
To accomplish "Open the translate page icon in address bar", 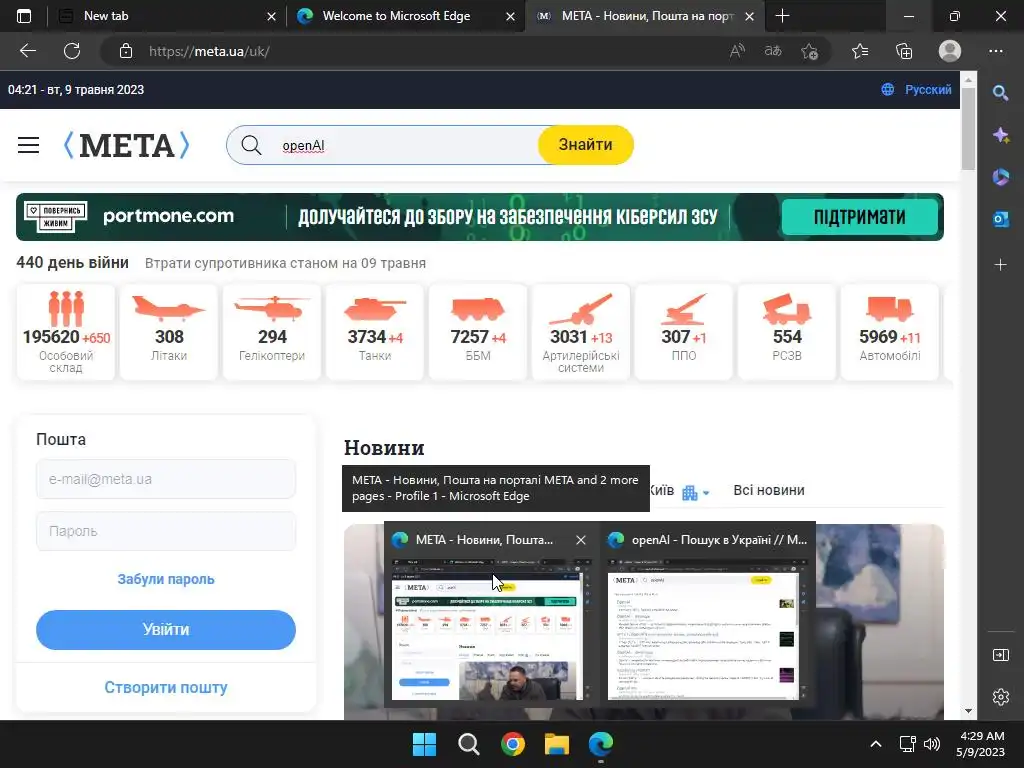I will click(773, 51).
